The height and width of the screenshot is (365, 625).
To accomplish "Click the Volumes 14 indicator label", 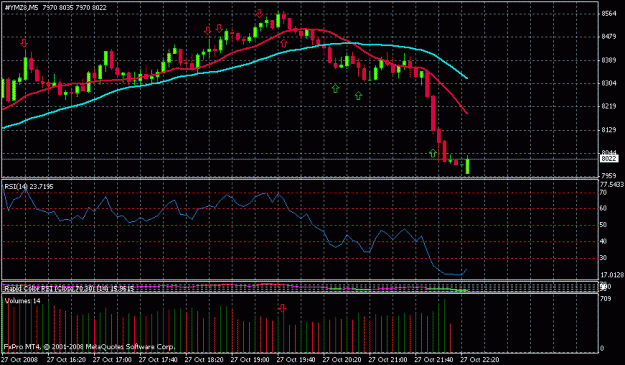I will [23, 301].
